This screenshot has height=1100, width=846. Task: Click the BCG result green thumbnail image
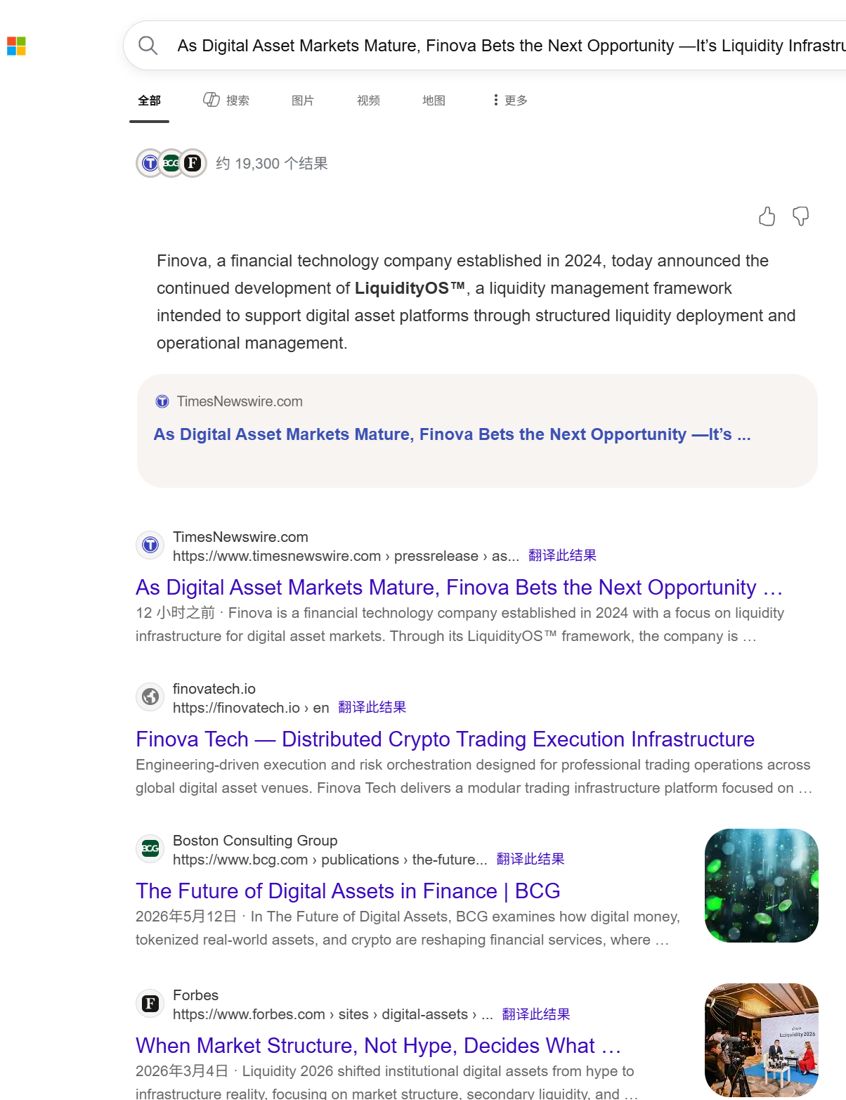tap(761, 885)
